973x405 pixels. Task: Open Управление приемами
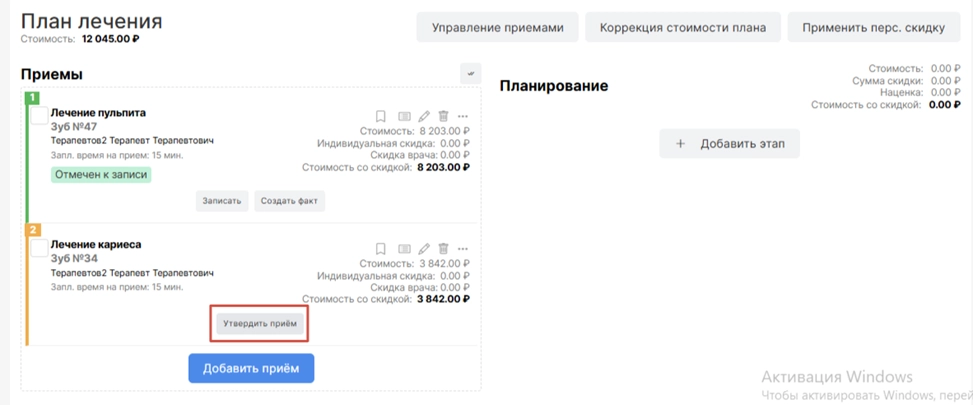(497, 27)
